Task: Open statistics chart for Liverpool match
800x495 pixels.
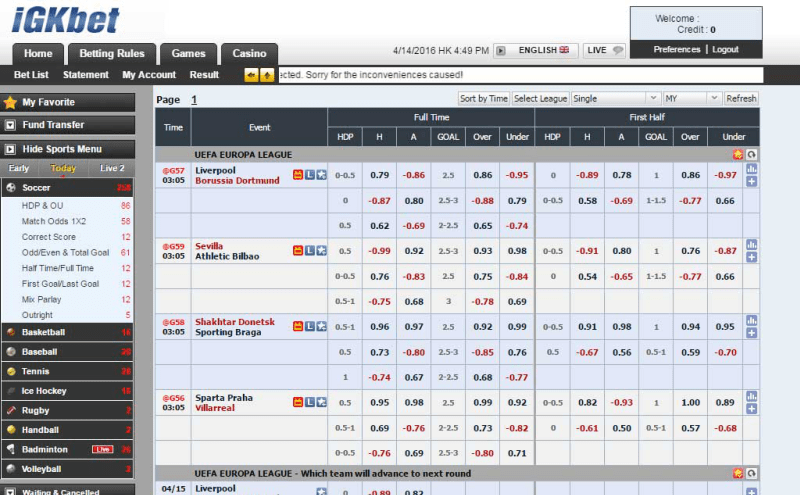Action: click(x=752, y=169)
